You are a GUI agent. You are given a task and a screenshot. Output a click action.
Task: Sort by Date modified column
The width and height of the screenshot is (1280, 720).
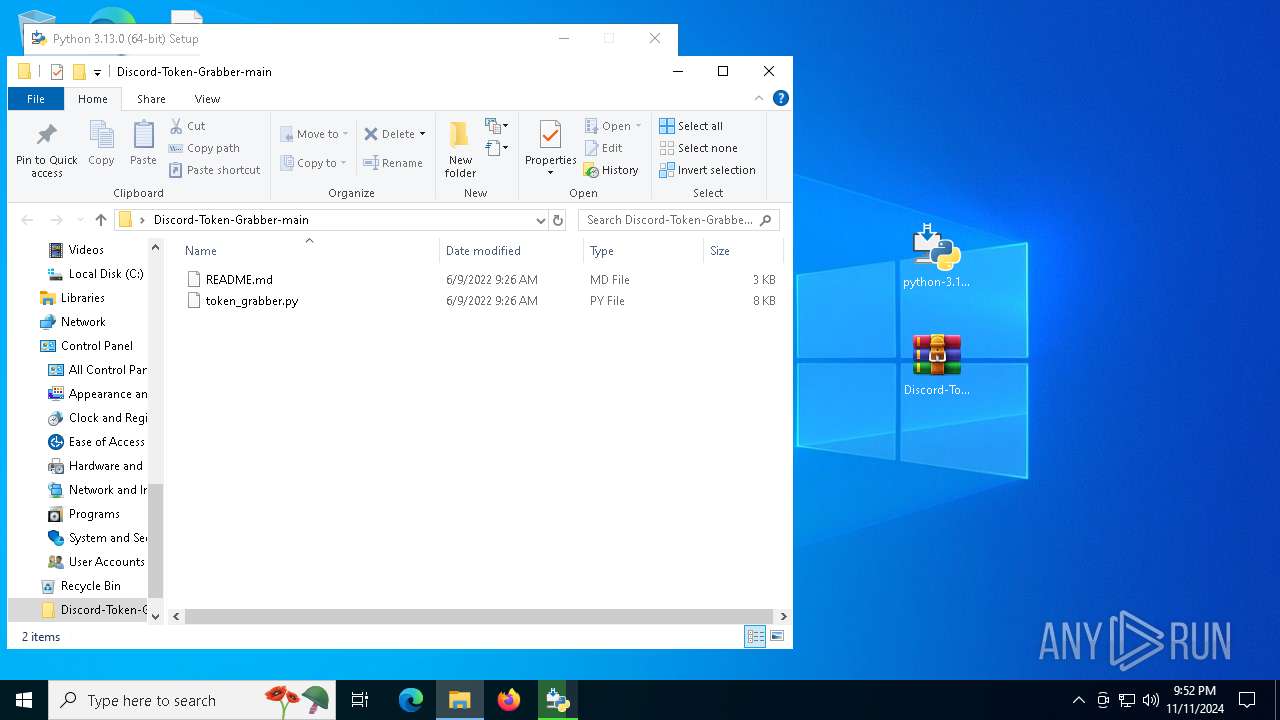[x=511, y=251]
